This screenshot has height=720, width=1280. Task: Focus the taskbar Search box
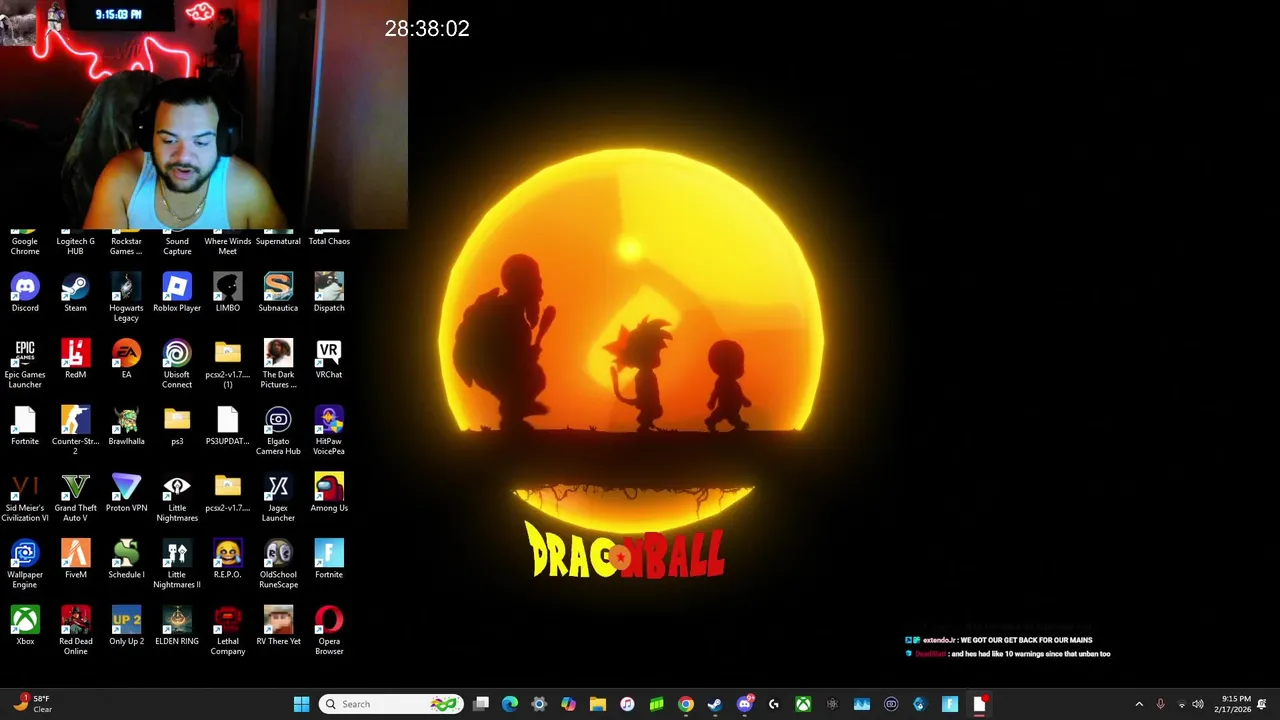click(x=391, y=704)
